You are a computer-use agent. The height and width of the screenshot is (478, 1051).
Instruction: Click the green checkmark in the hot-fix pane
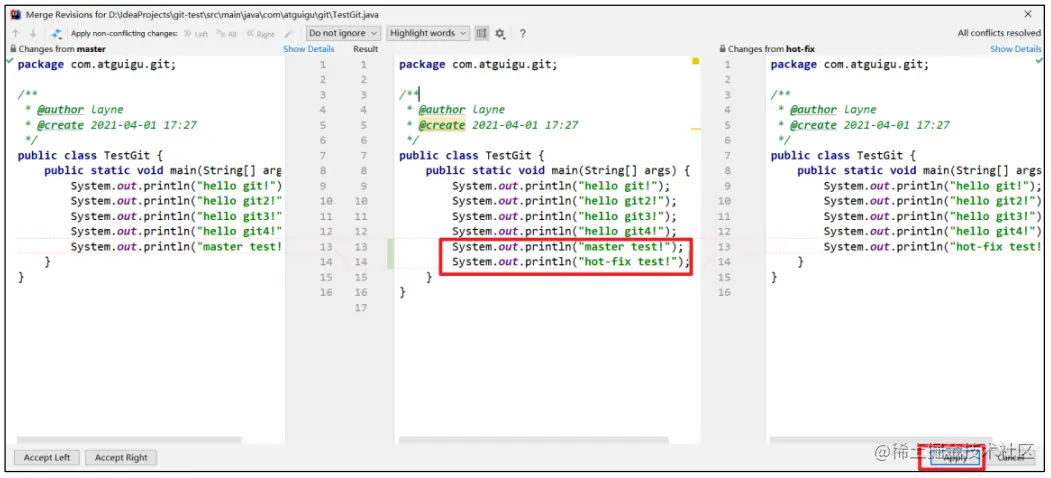pos(1040,60)
